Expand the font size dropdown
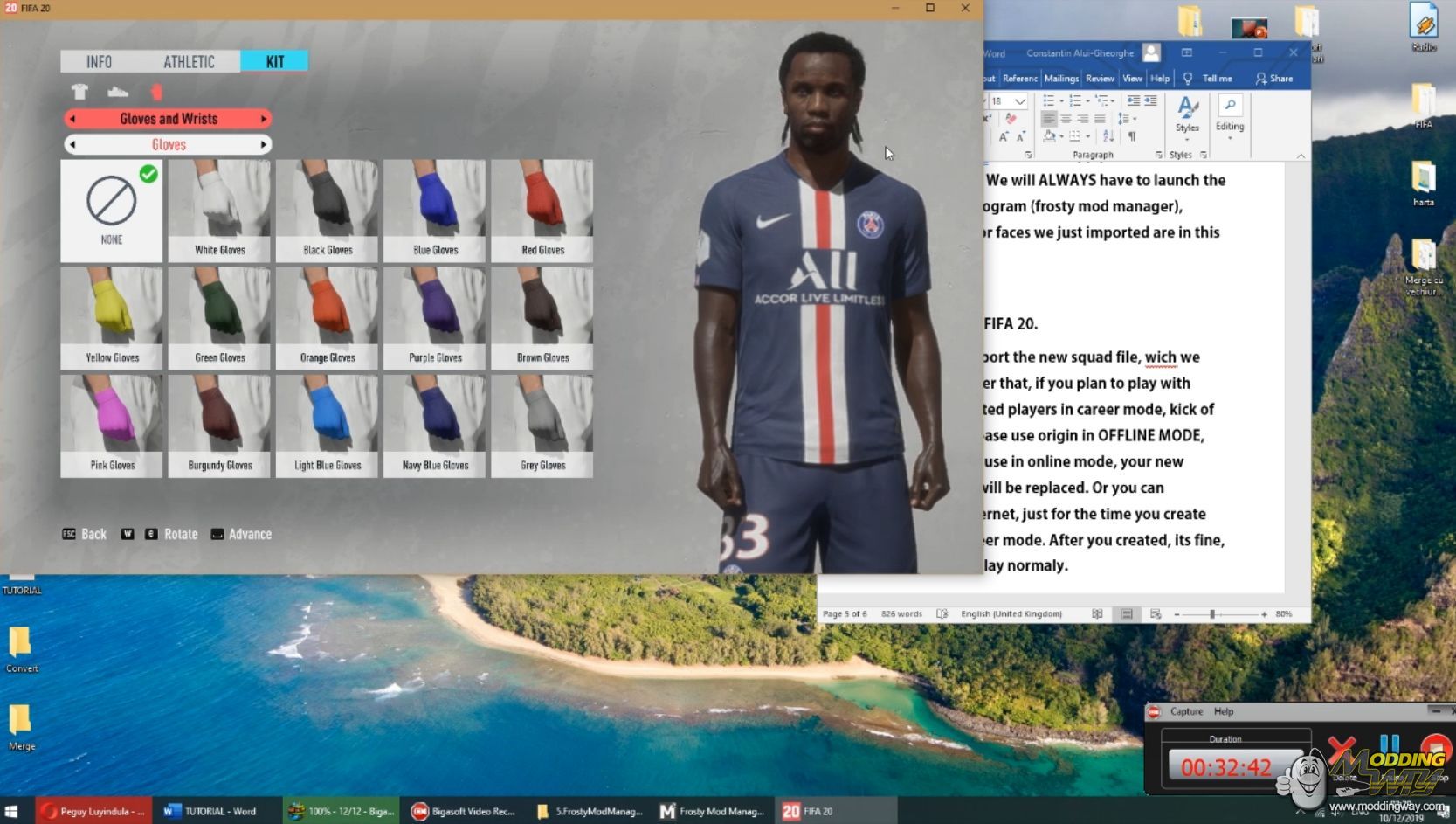 point(1019,101)
